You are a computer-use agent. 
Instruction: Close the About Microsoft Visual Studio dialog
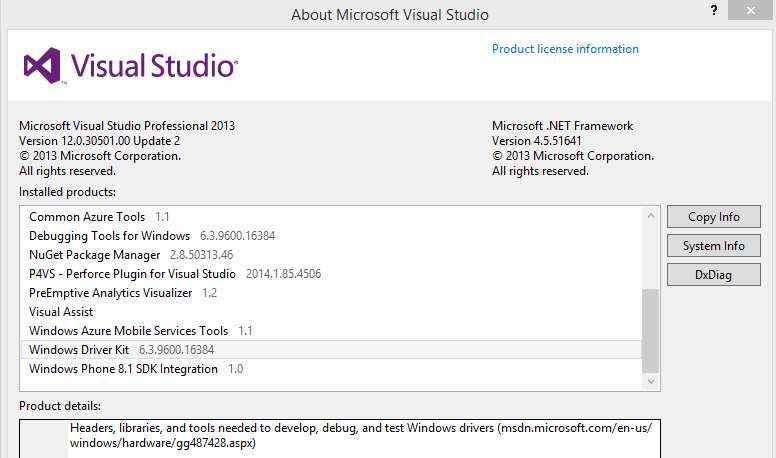pyautogui.click(x=750, y=10)
